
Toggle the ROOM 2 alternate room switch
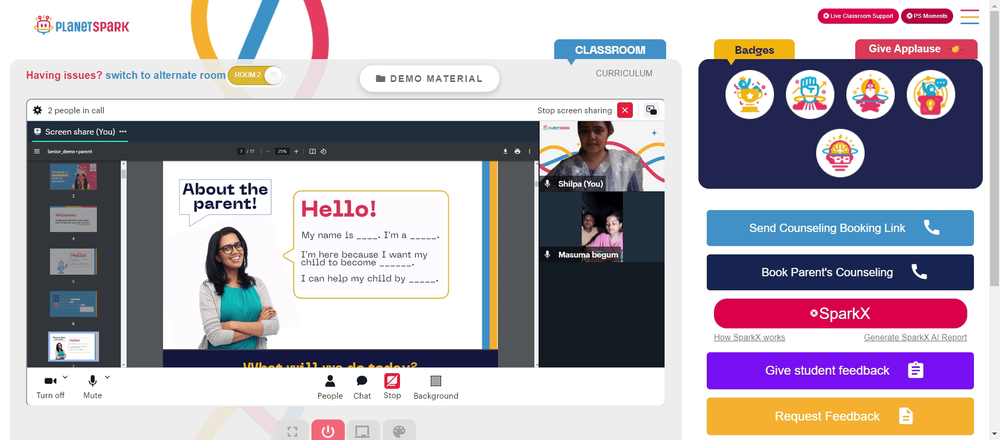[x=255, y=75]
